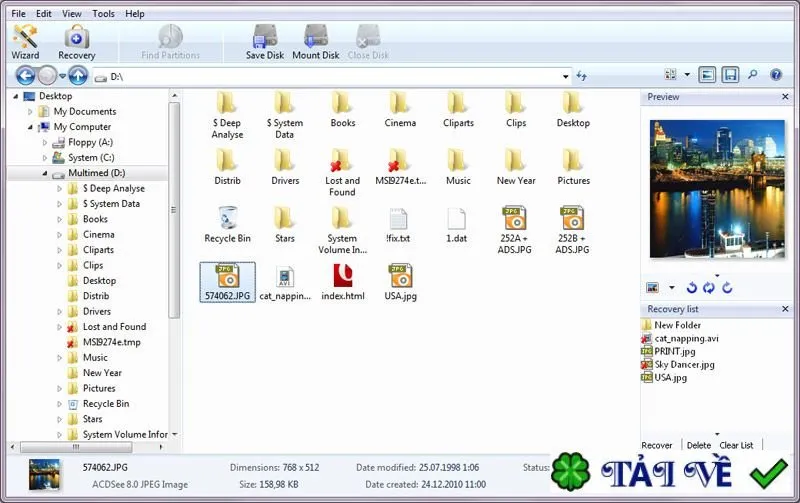Toggle the preview pane layout button
Screen dimensions: 800x503
click(707, 75)
